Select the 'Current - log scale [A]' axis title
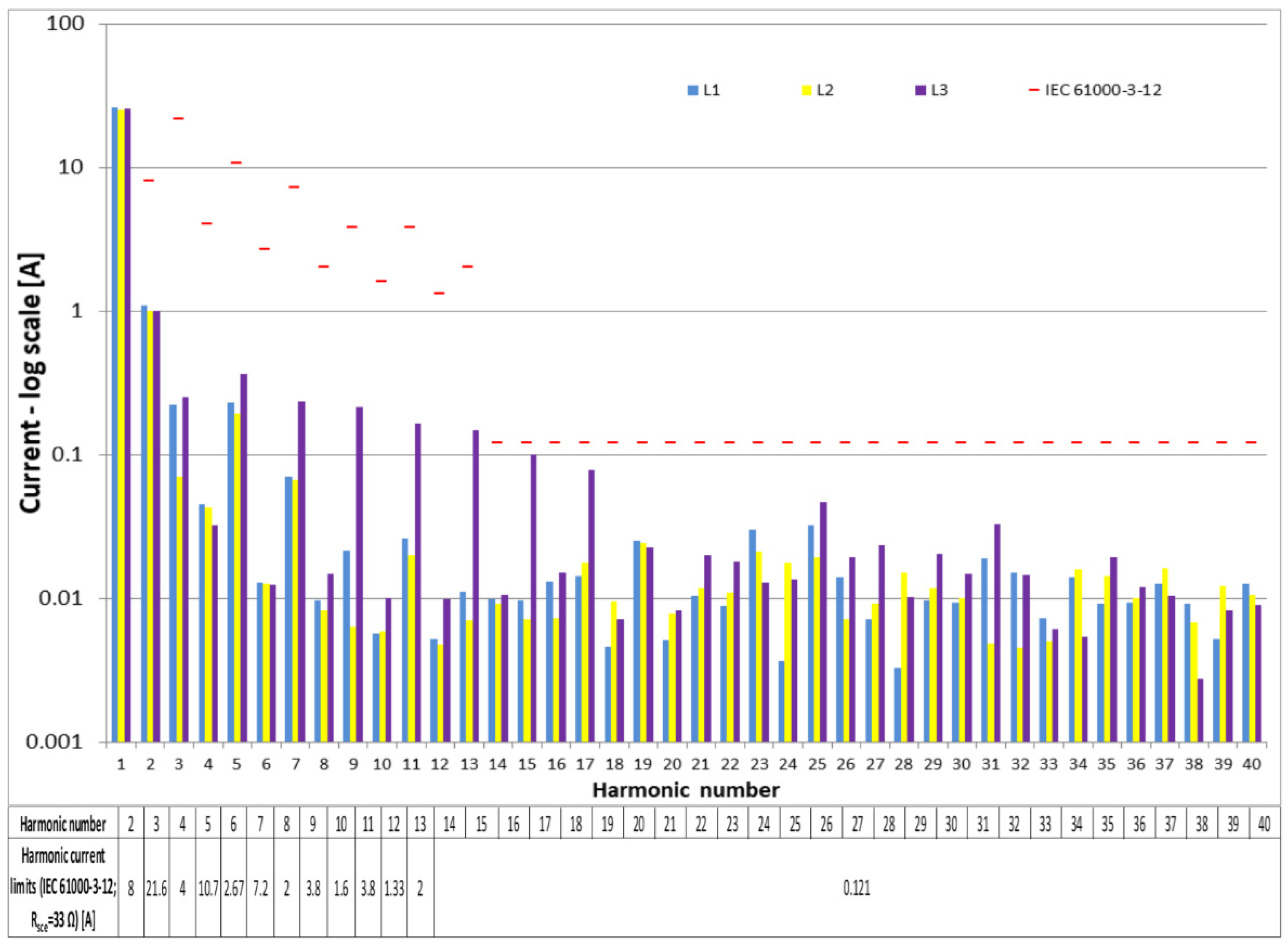The image size is (1288, 946). 31,383
